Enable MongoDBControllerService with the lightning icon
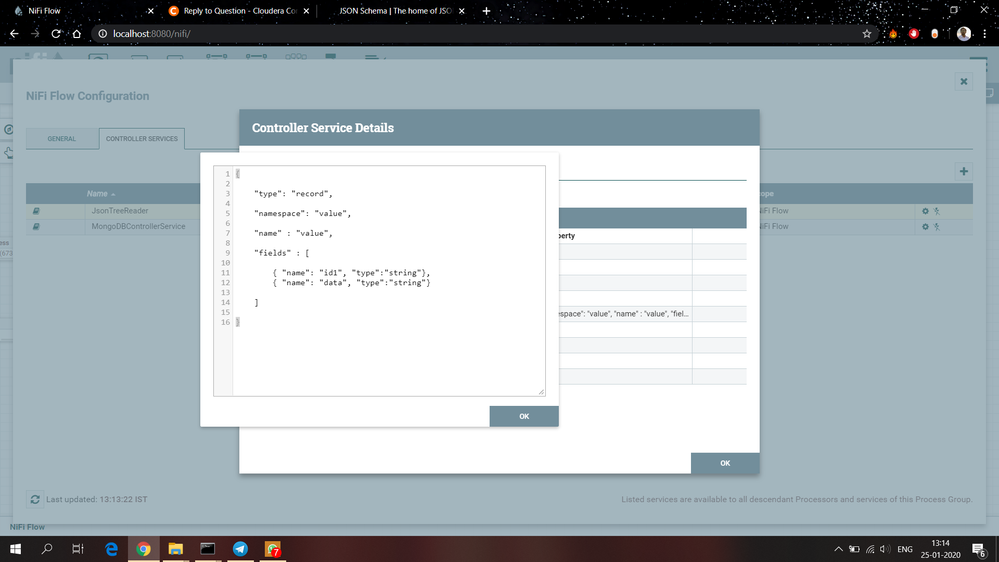 pos(937,226)
